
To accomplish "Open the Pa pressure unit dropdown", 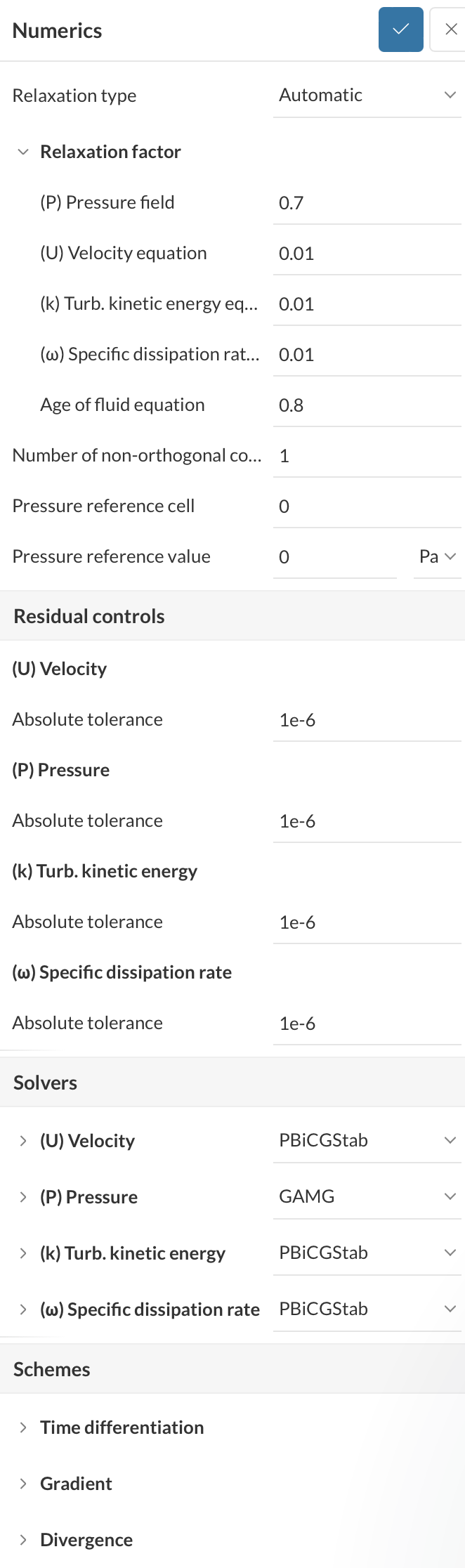I will tap(438, 557).
